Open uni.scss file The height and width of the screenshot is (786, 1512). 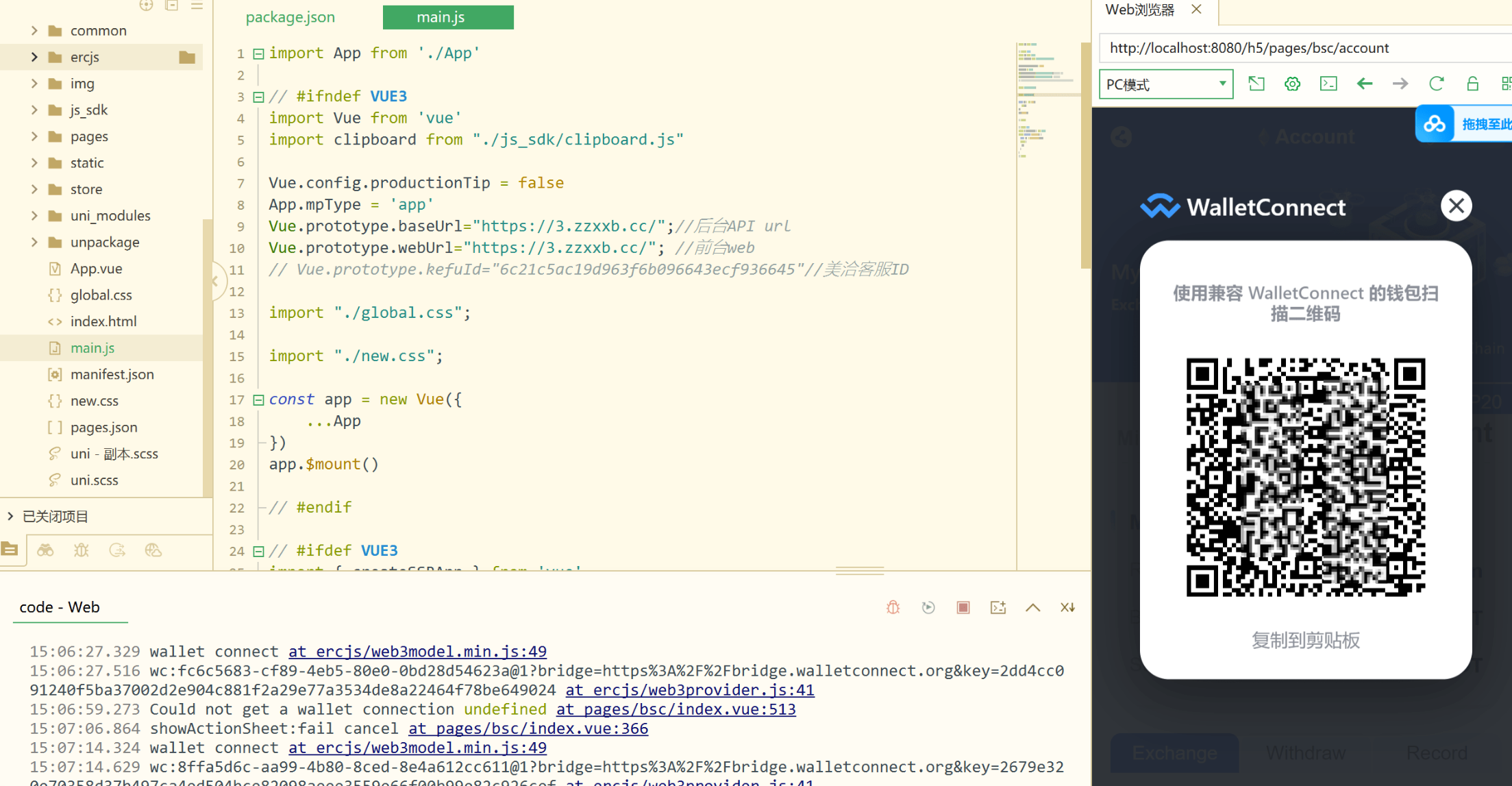point(94,480)
